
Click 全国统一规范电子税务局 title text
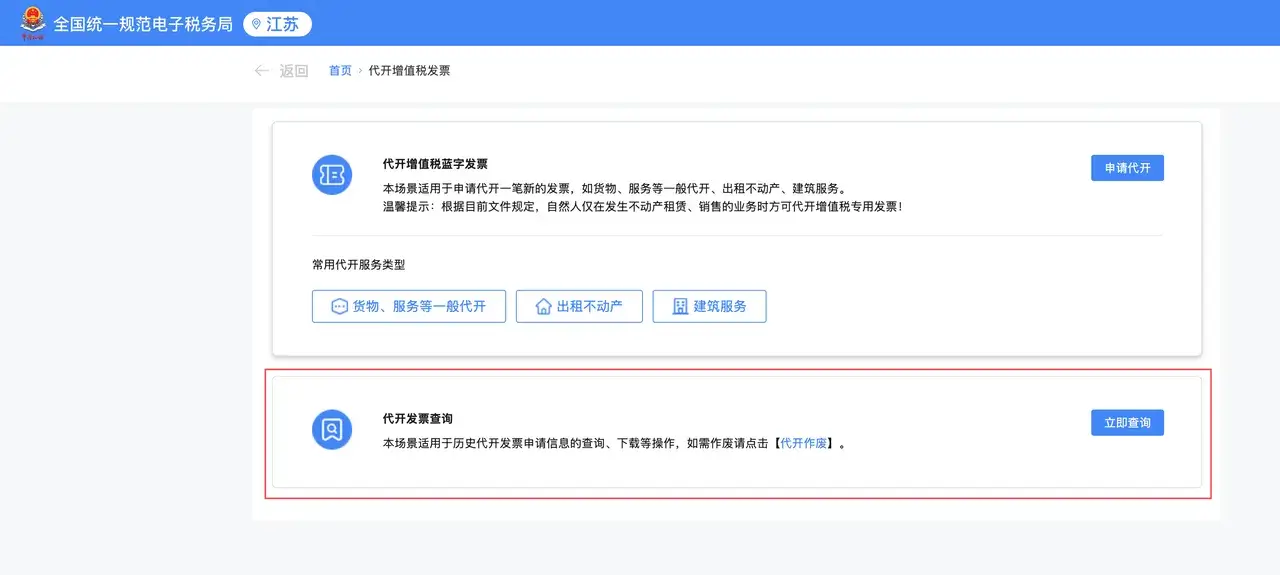tap(143, 24)
